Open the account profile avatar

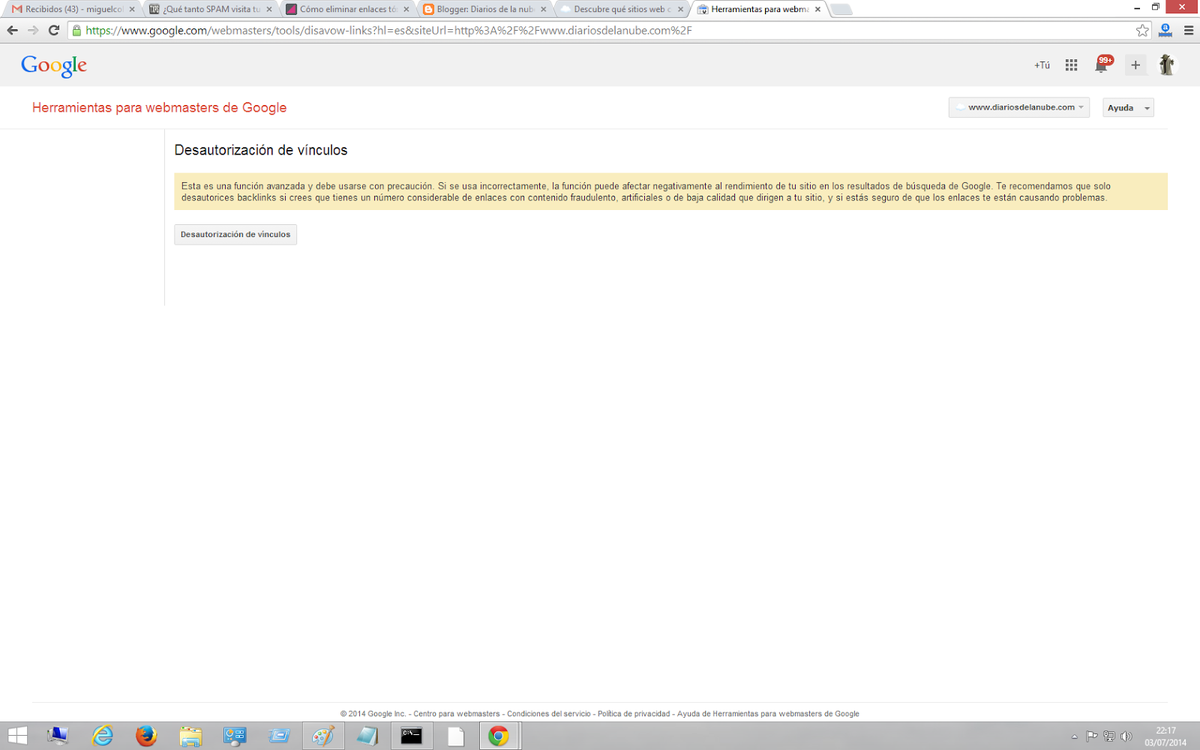tap(1166, 65)
